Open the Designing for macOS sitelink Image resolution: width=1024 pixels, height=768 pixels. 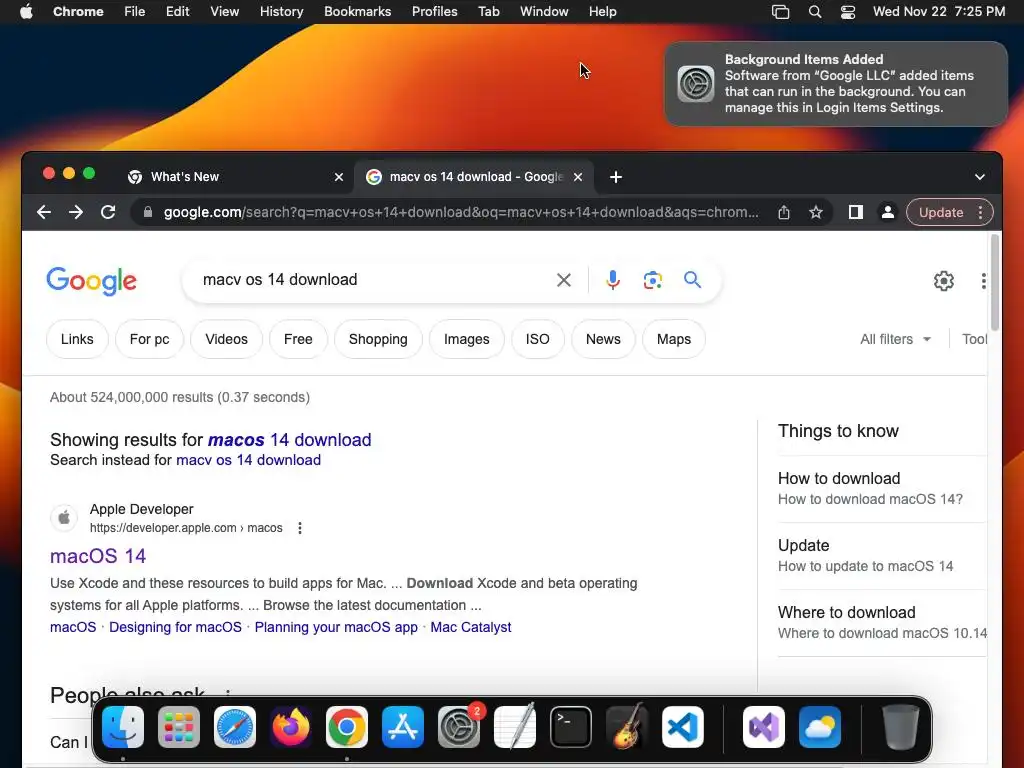175,628
